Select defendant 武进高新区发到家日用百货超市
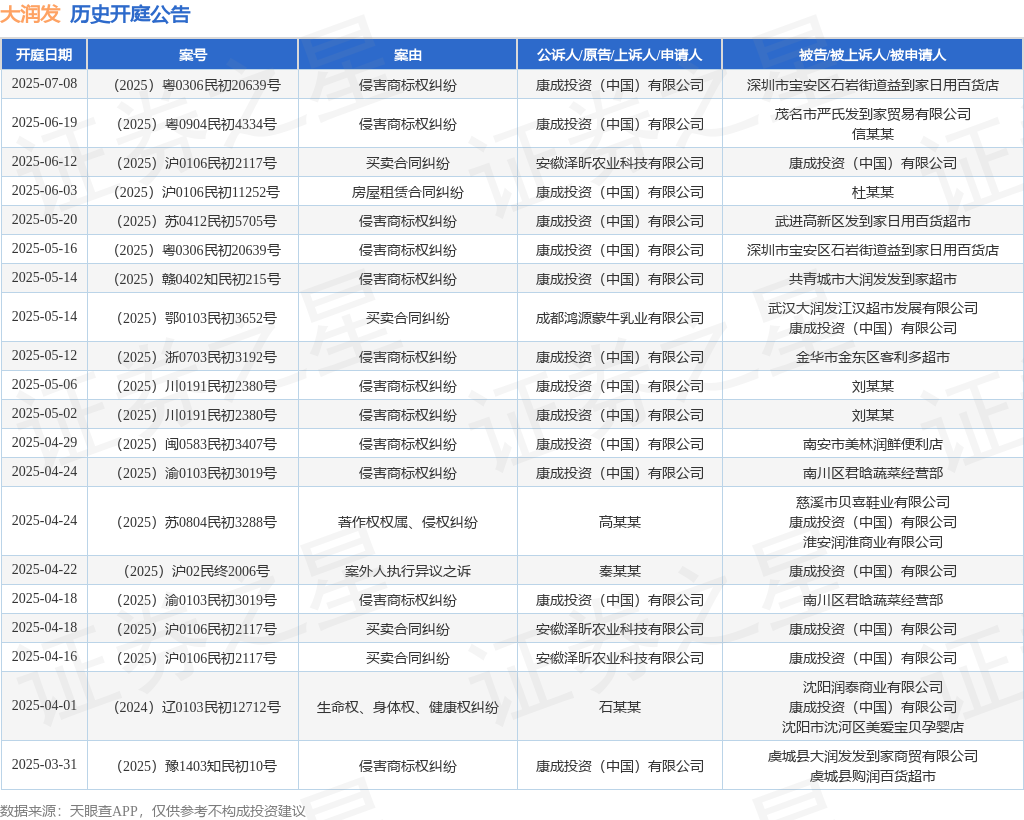 pos(872,221)
